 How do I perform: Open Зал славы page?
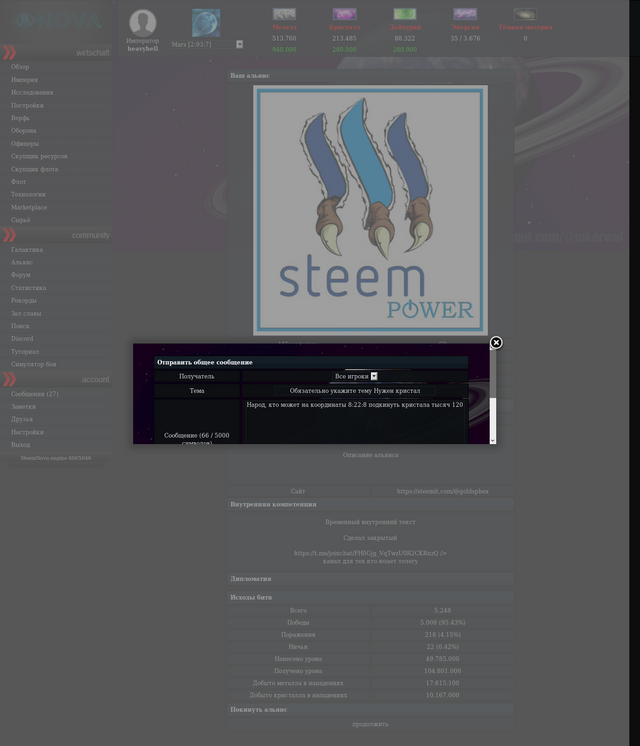coord(26,313)
